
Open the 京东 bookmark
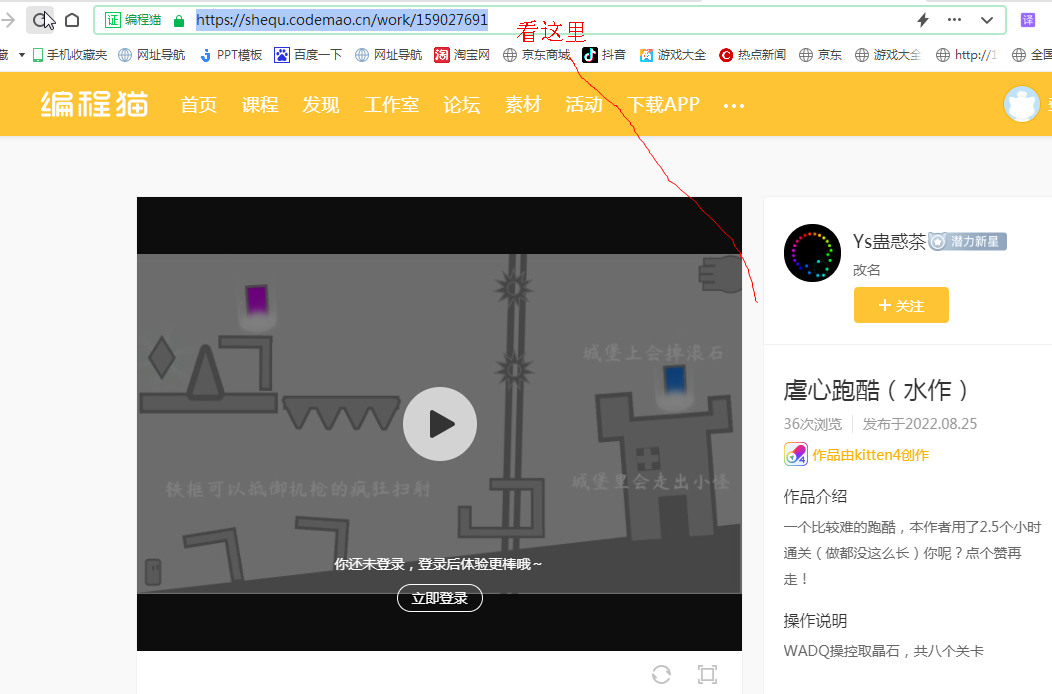(820, 55)
